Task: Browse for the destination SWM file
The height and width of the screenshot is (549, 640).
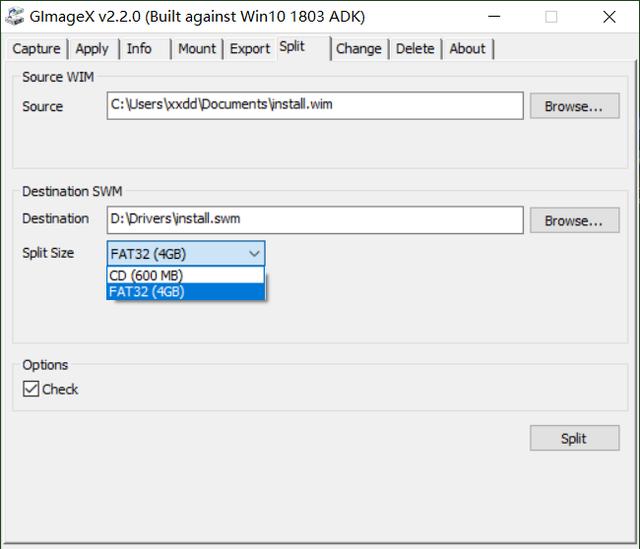Action: [575, 220]
